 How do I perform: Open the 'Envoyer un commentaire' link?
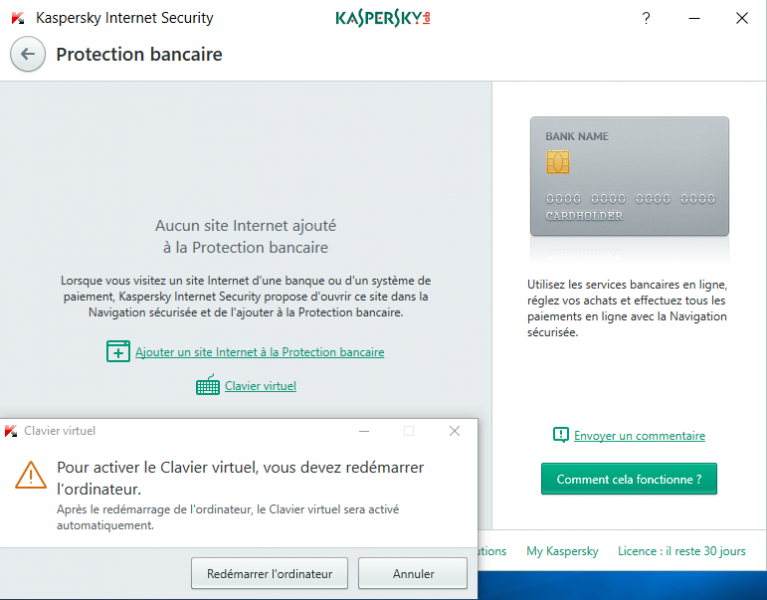pos(639,436)
